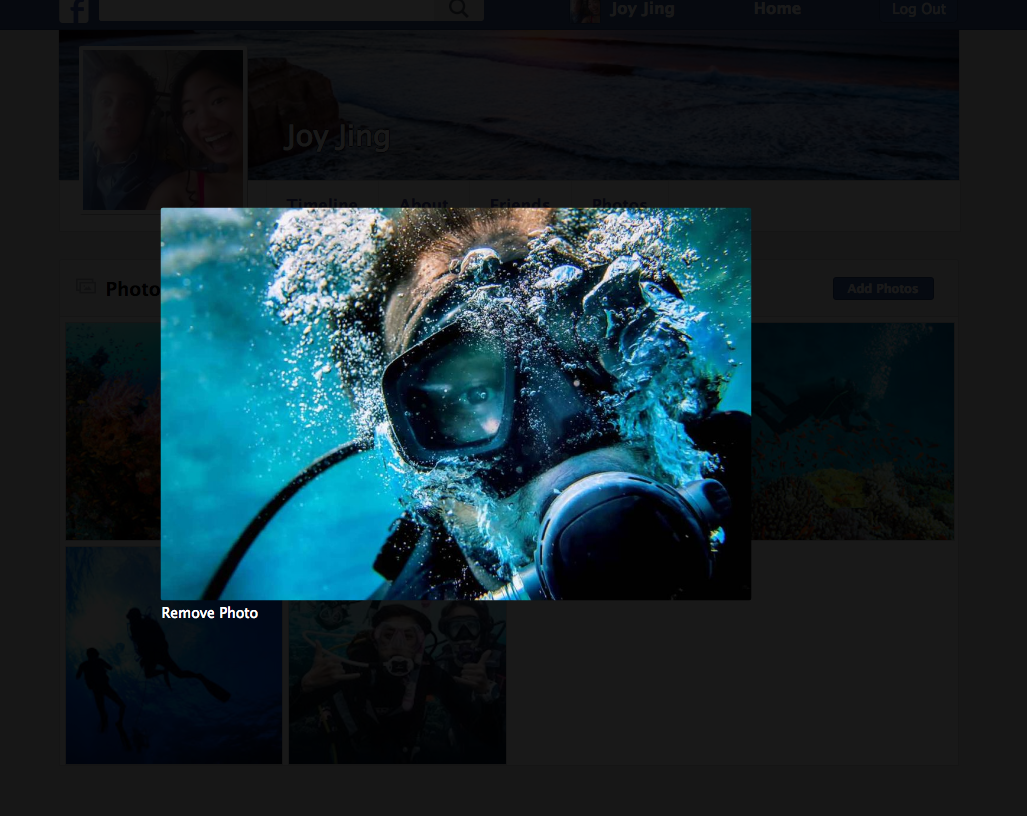Click the Log Out button
Image resolution: width=1027 pixels, height=816 pixels.
point(918,10)
